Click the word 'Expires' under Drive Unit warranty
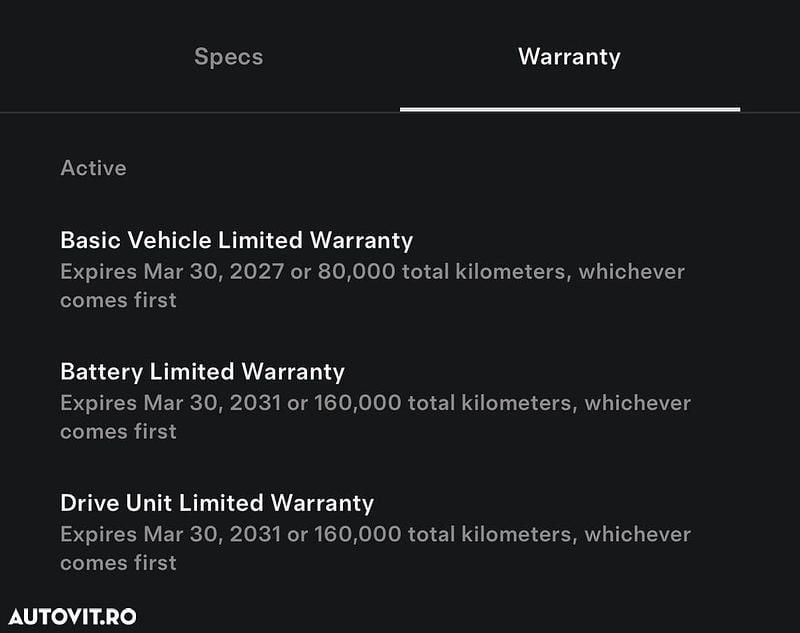This screenshot has height=633, width=800. click(x=97, y=534)
